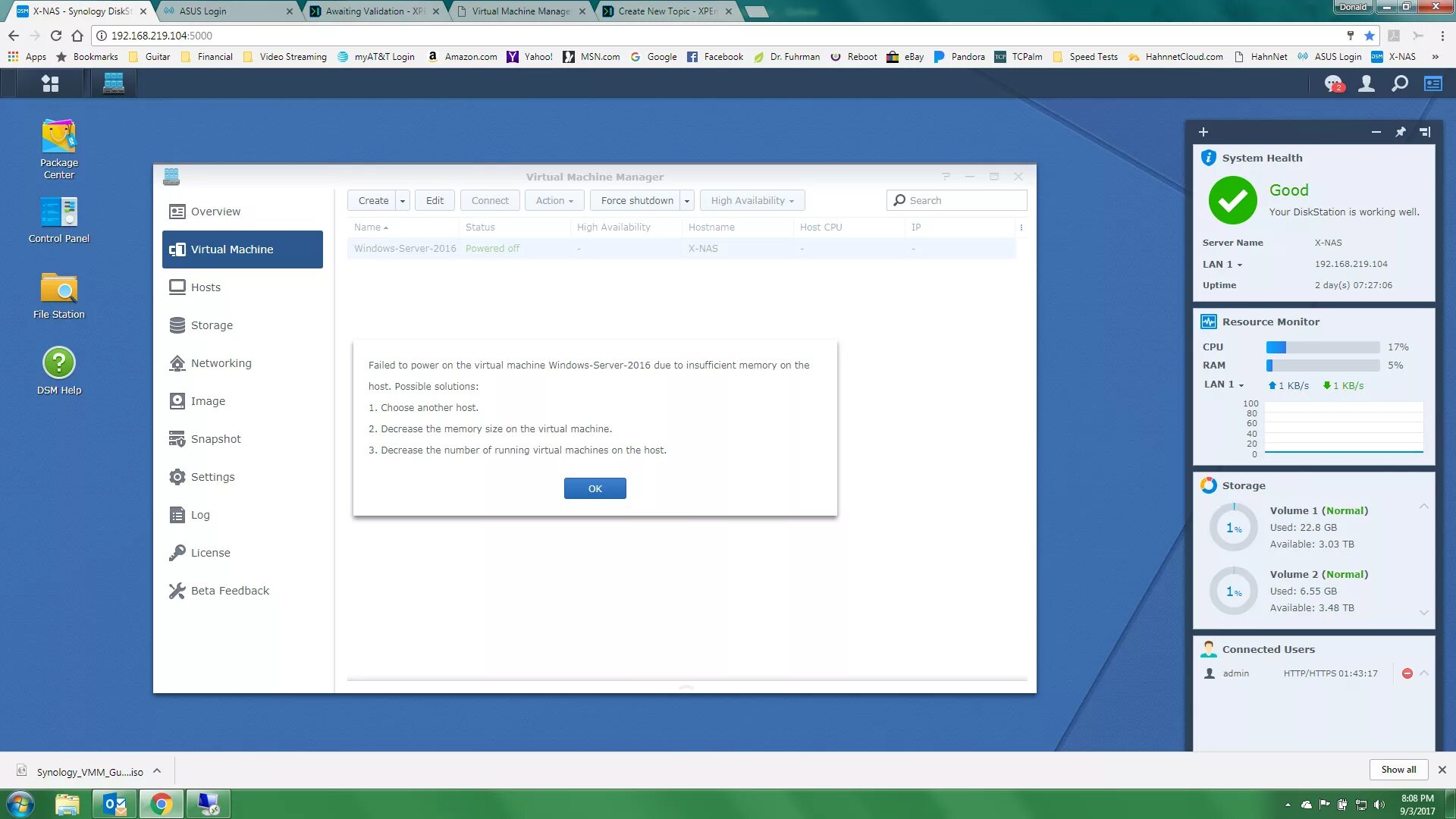
Task: Open the notifications chat bubble icon
Action: coord(1332,83)
